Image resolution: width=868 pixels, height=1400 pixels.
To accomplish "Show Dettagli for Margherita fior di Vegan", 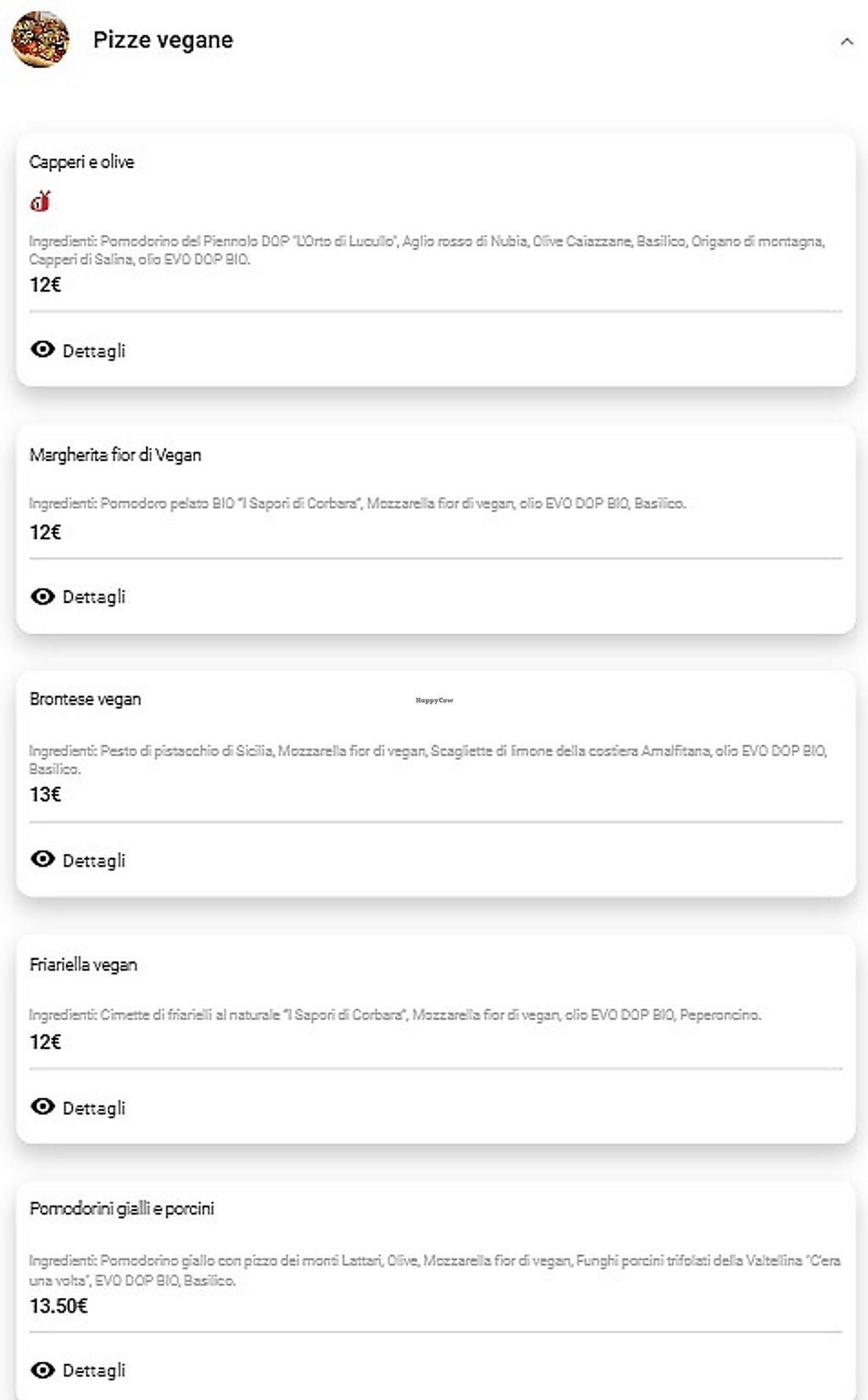I will [x=94, y=597].
